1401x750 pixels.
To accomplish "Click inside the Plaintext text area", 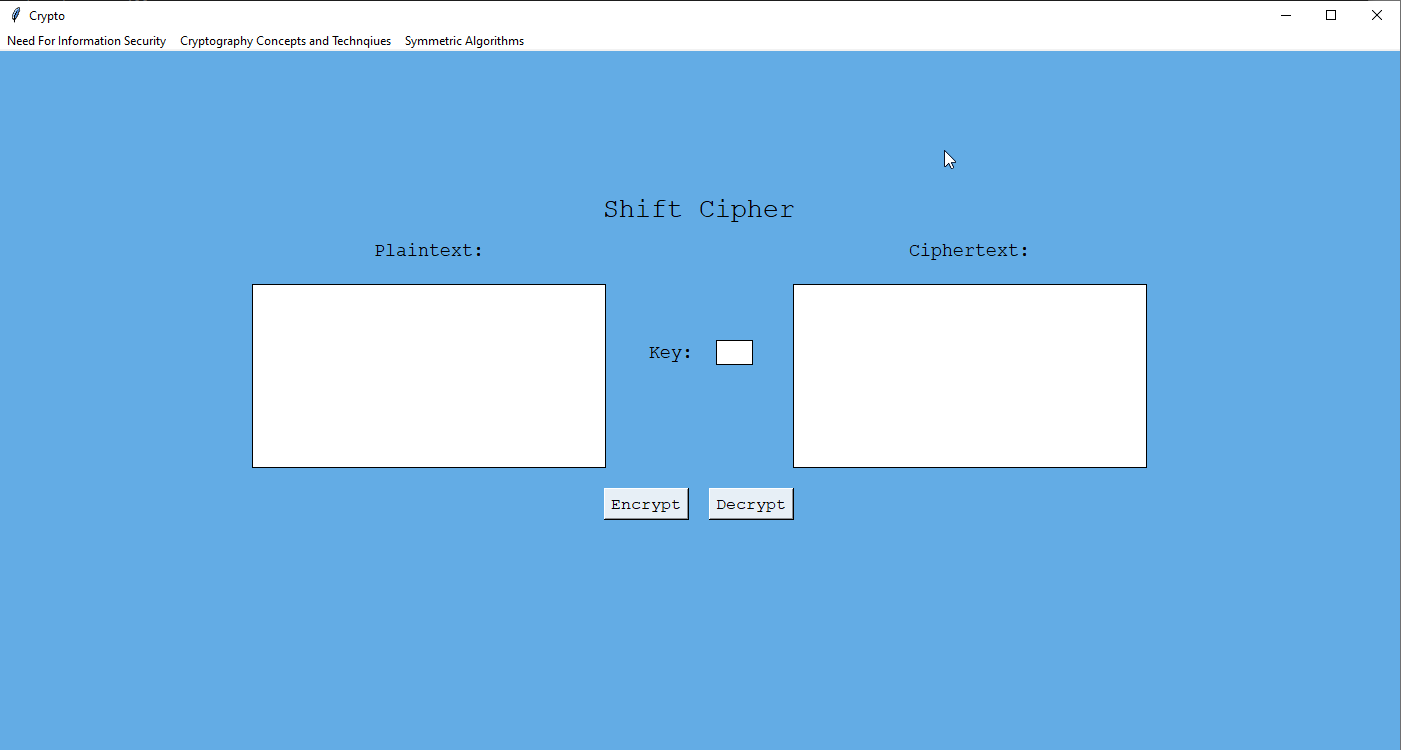I will [429, 376].
